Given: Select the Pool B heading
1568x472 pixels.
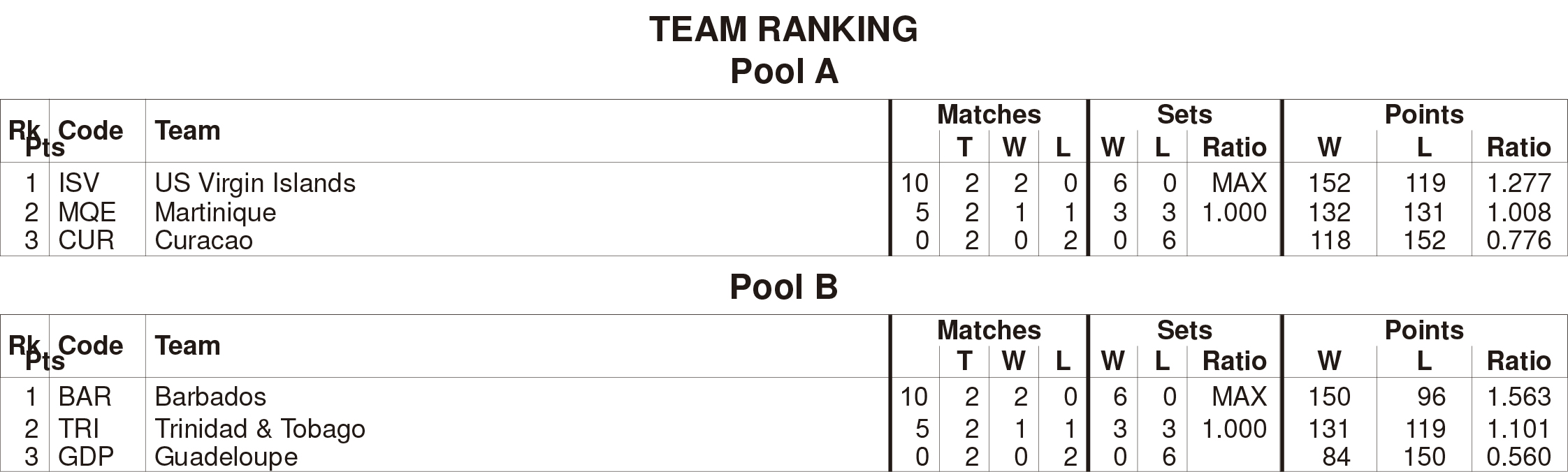Looking at the screenshot, I should 784,287.
